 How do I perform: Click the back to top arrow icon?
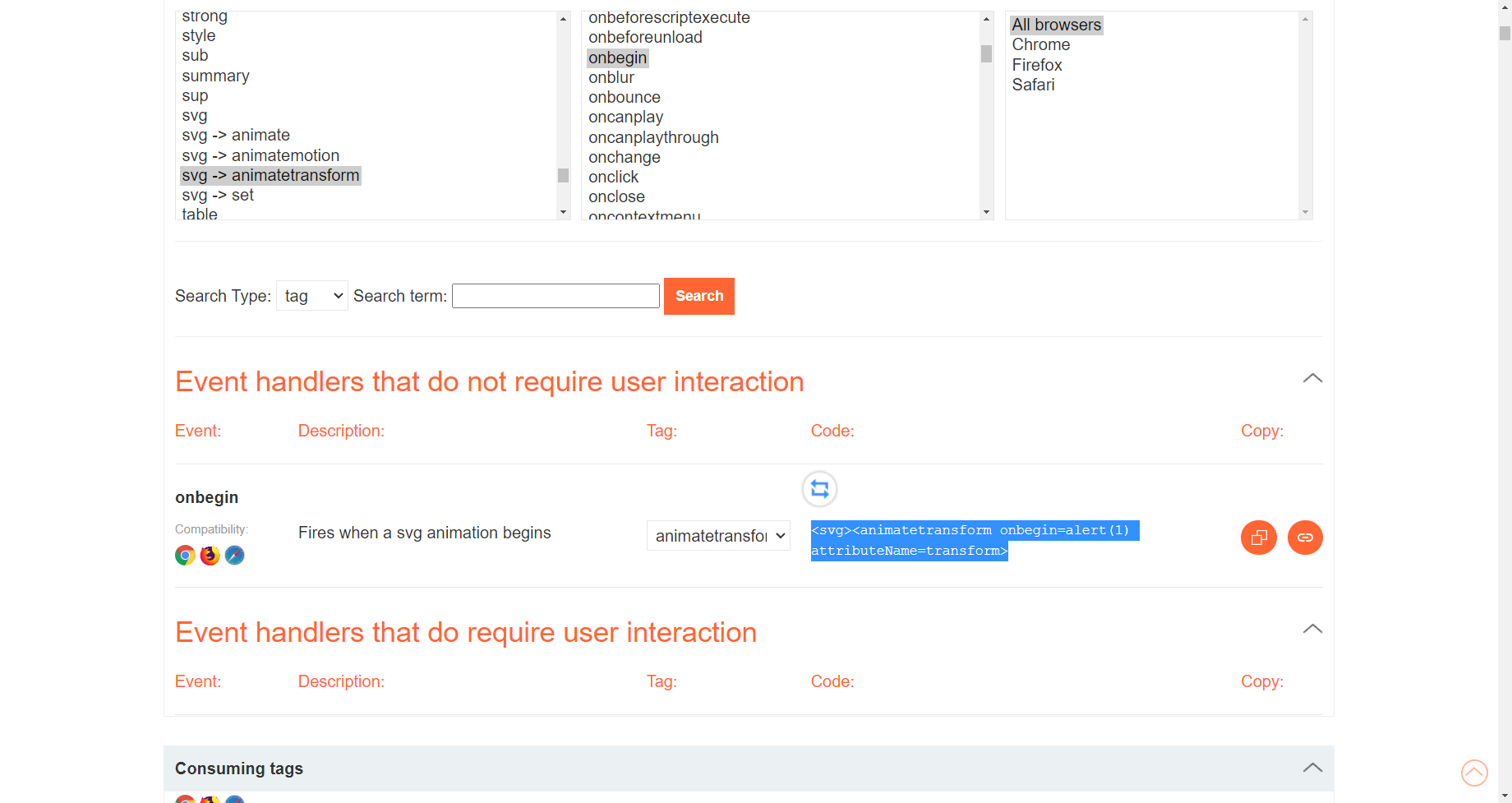(x=1474, y=773)
